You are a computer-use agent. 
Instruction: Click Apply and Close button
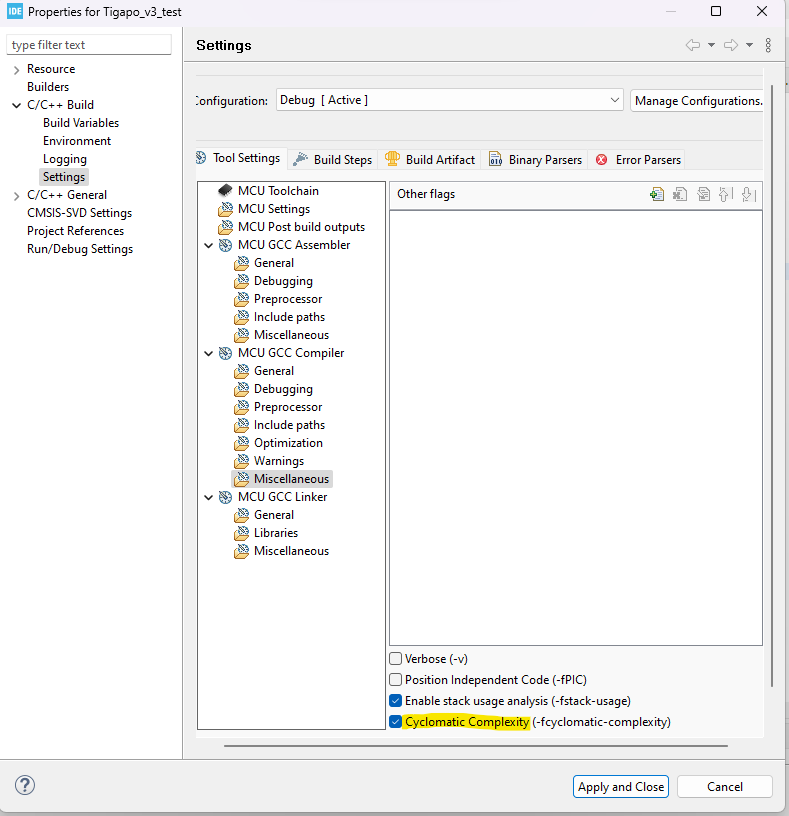coord(620,786)
